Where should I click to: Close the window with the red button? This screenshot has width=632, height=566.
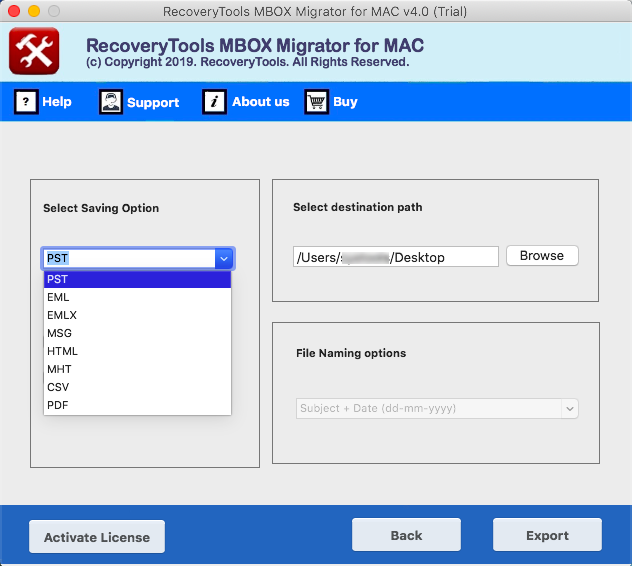click(x=14, y=11)
